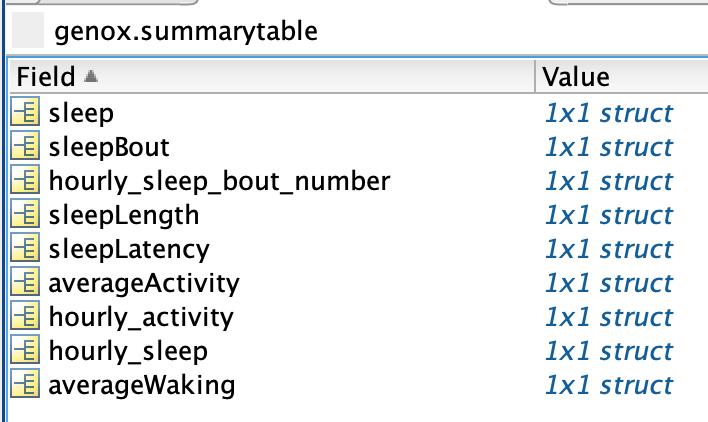Click the gray icon left of genox.summarytable
This screenshot has height=422, width=708.
(28, 30)
